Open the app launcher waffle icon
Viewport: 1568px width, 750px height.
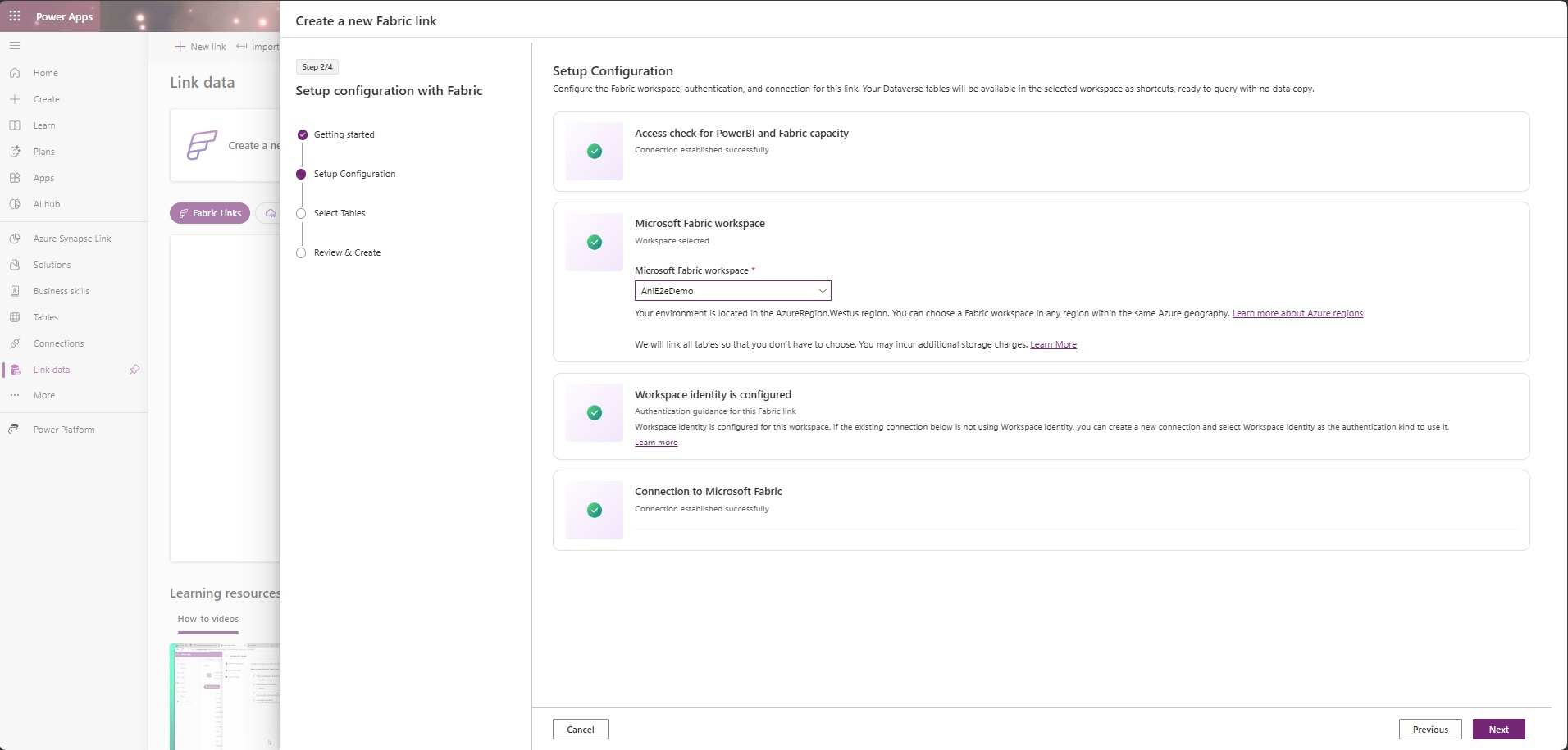pyautogui.click(x=15, y=16)
